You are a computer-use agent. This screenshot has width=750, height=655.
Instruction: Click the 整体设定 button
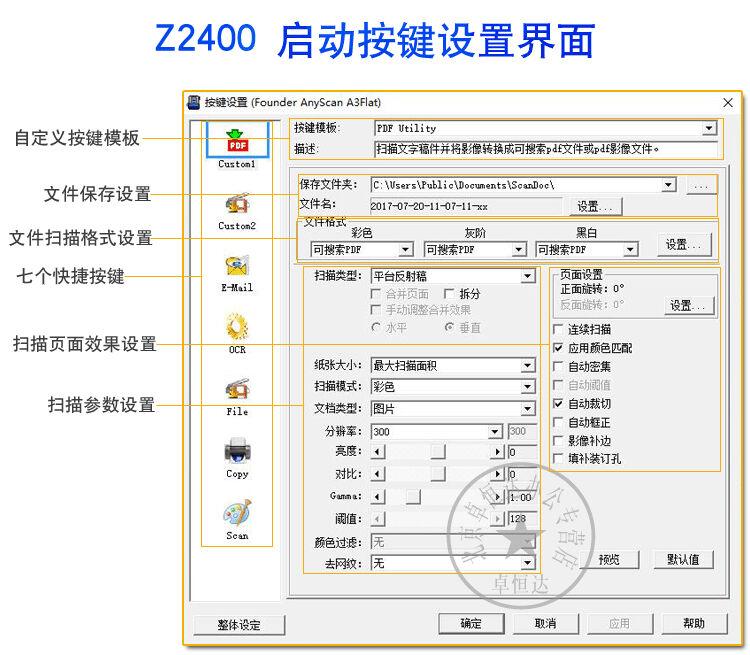pos(239,624)
